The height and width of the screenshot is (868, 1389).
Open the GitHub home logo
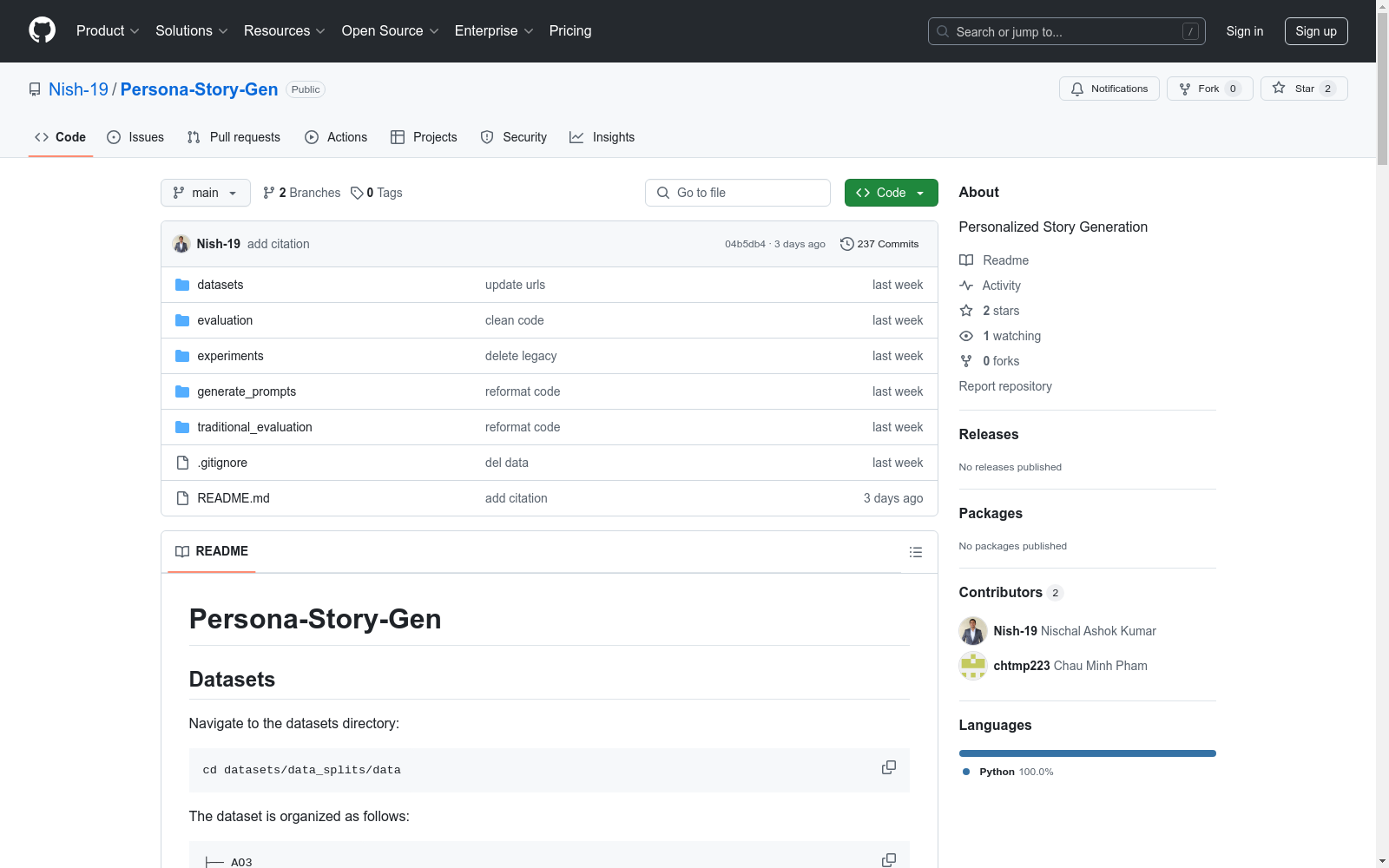(42, 30)
